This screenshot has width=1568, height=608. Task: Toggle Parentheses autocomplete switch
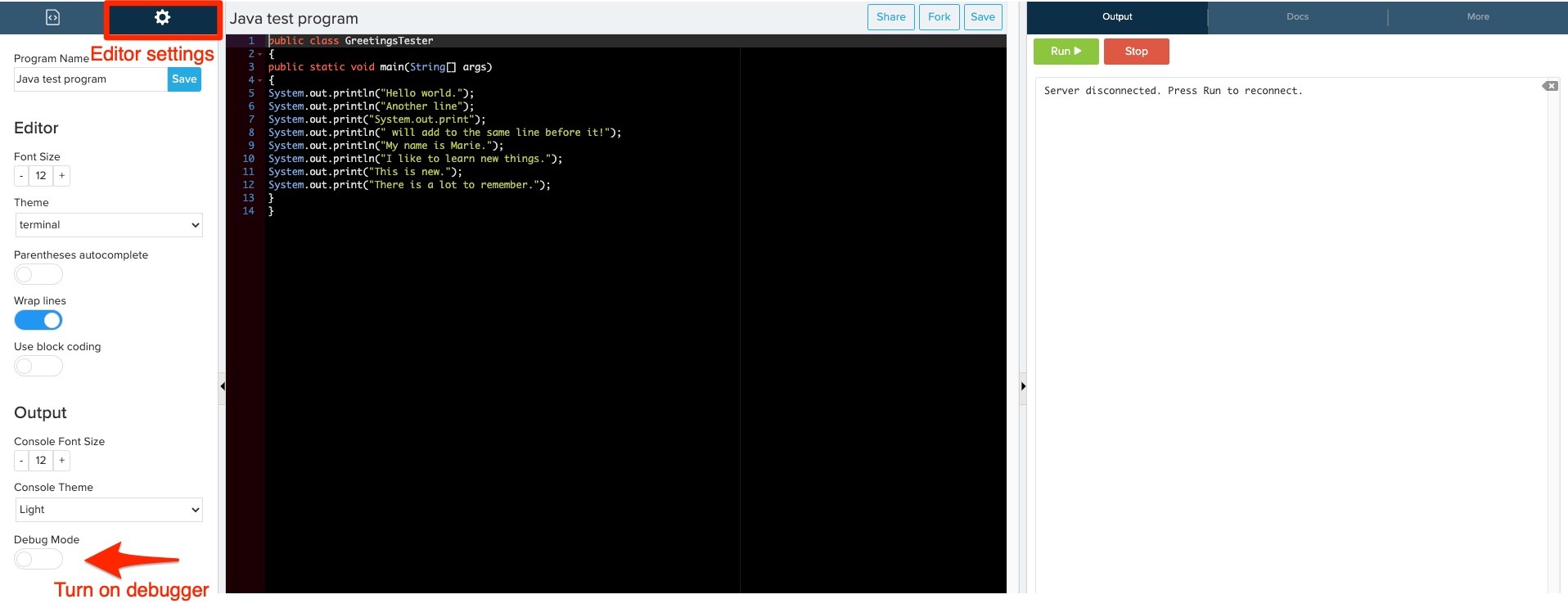coord(38,274)
